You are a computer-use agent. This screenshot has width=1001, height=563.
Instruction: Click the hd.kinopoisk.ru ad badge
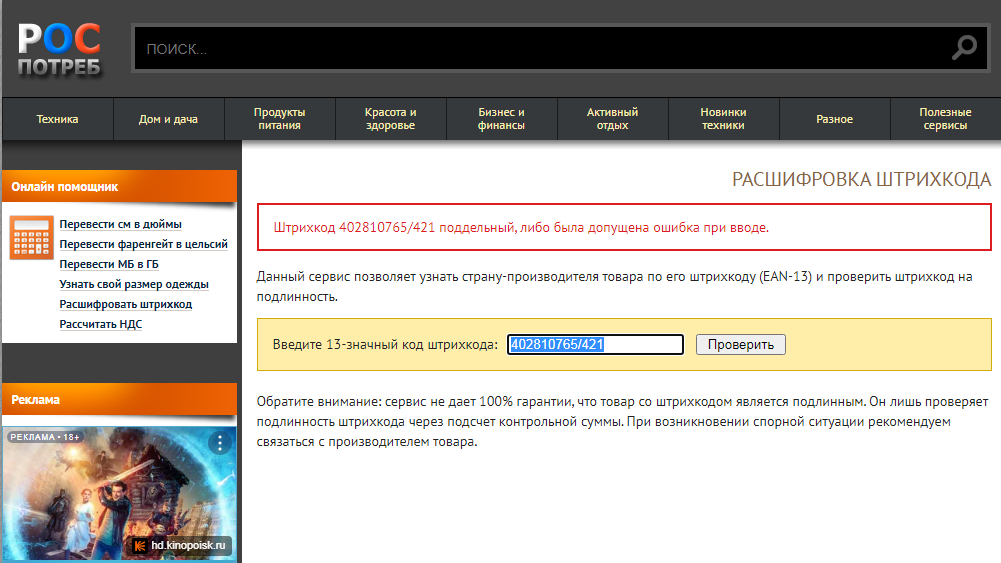coord(182,546)
